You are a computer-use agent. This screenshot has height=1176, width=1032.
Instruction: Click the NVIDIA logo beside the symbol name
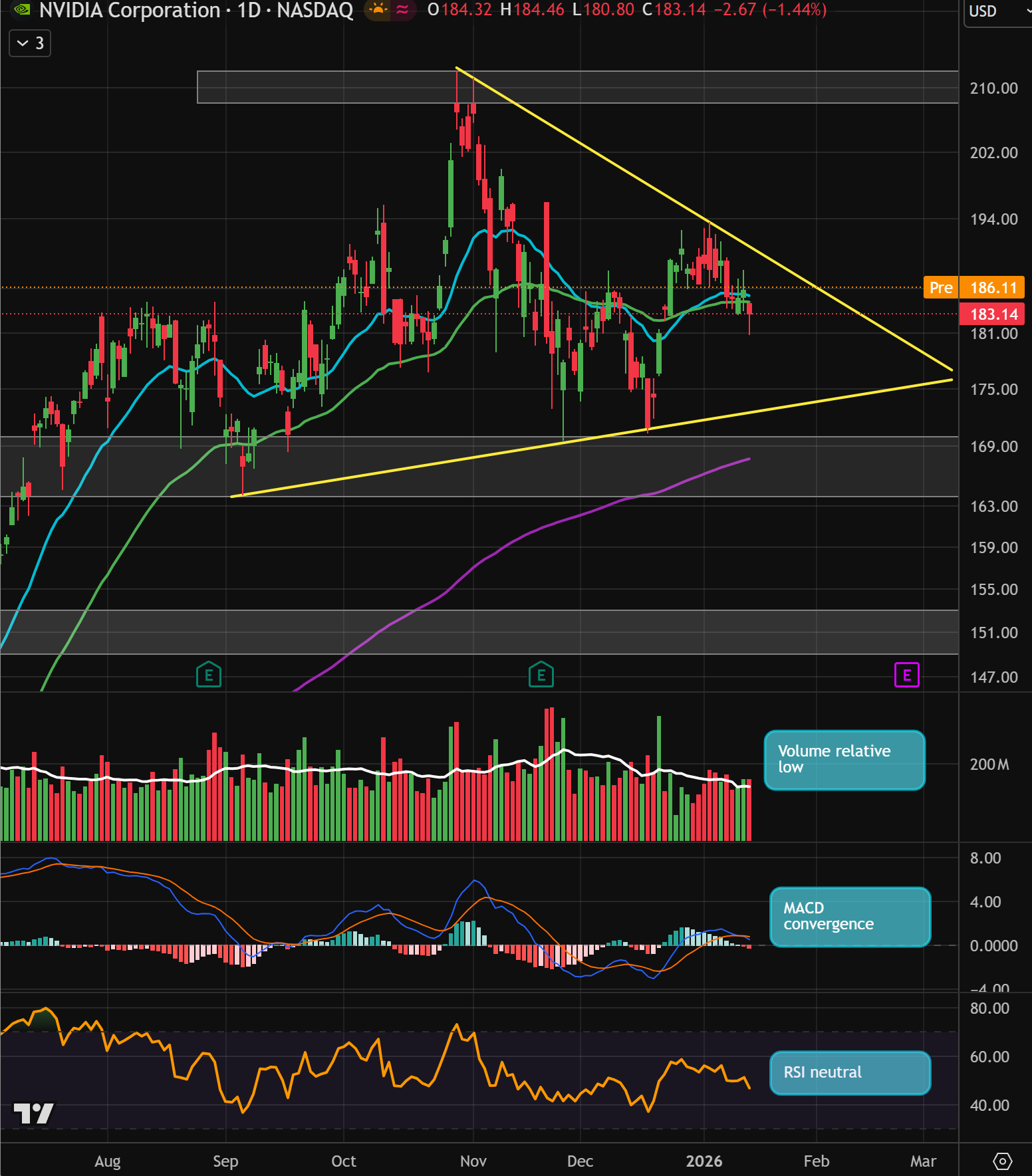(x=22, y=9)
